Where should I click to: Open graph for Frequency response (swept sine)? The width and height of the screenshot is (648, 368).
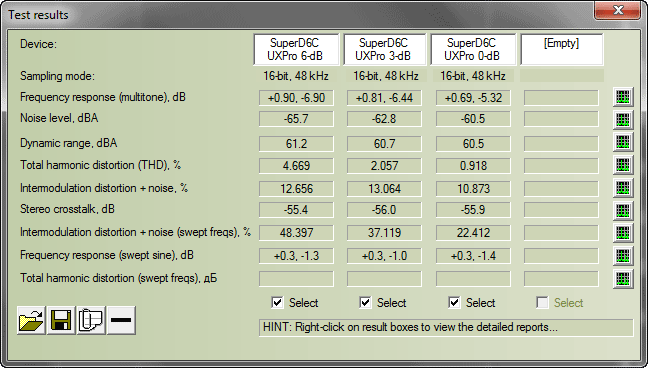pyautogui.click(x=623, y=256)
